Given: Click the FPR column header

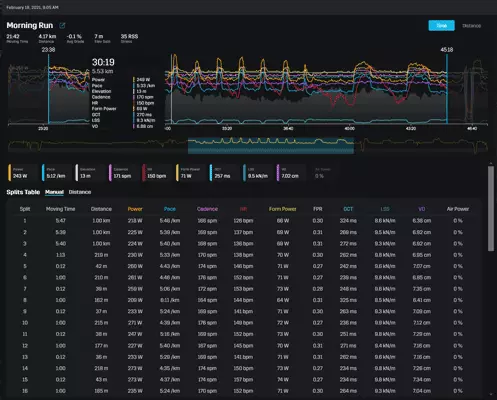Looking at the screenshot, I should 318,209.
